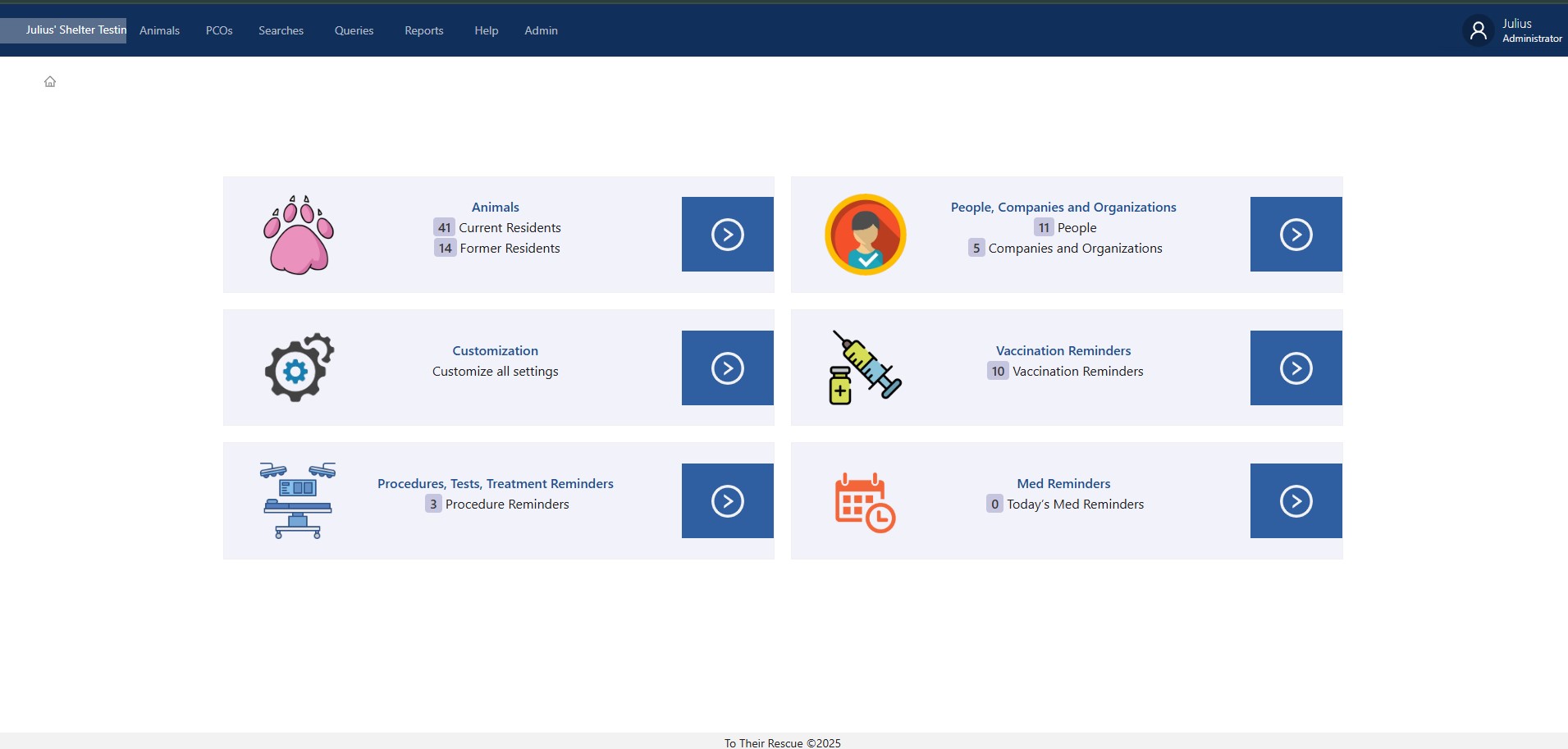This screenshot has height=749, width=1568.
Task: Open Vaccination Reminders arrow button
Action: coord(1296,368)
